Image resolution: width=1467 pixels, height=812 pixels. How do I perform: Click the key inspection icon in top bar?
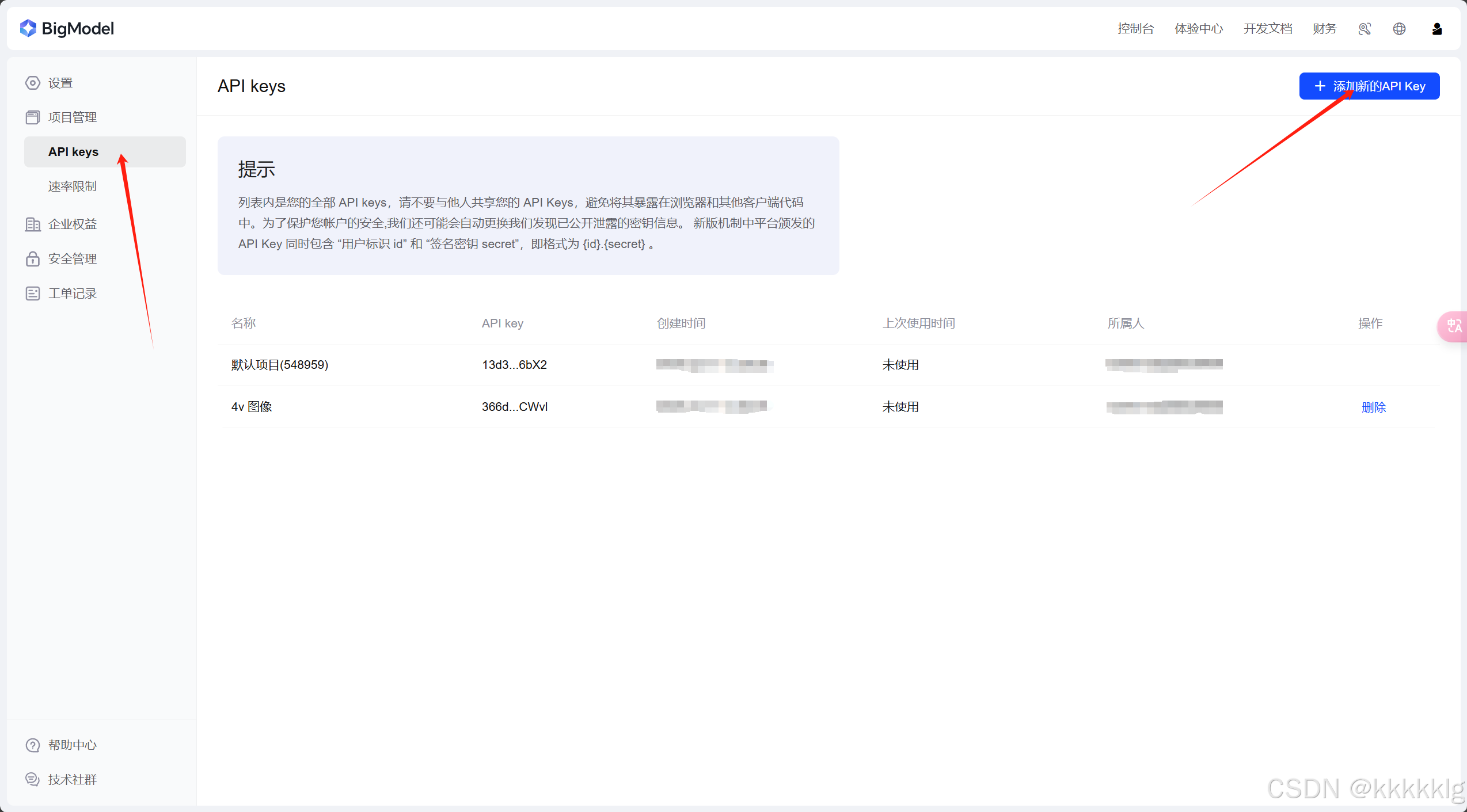(x=1364, y=28)
